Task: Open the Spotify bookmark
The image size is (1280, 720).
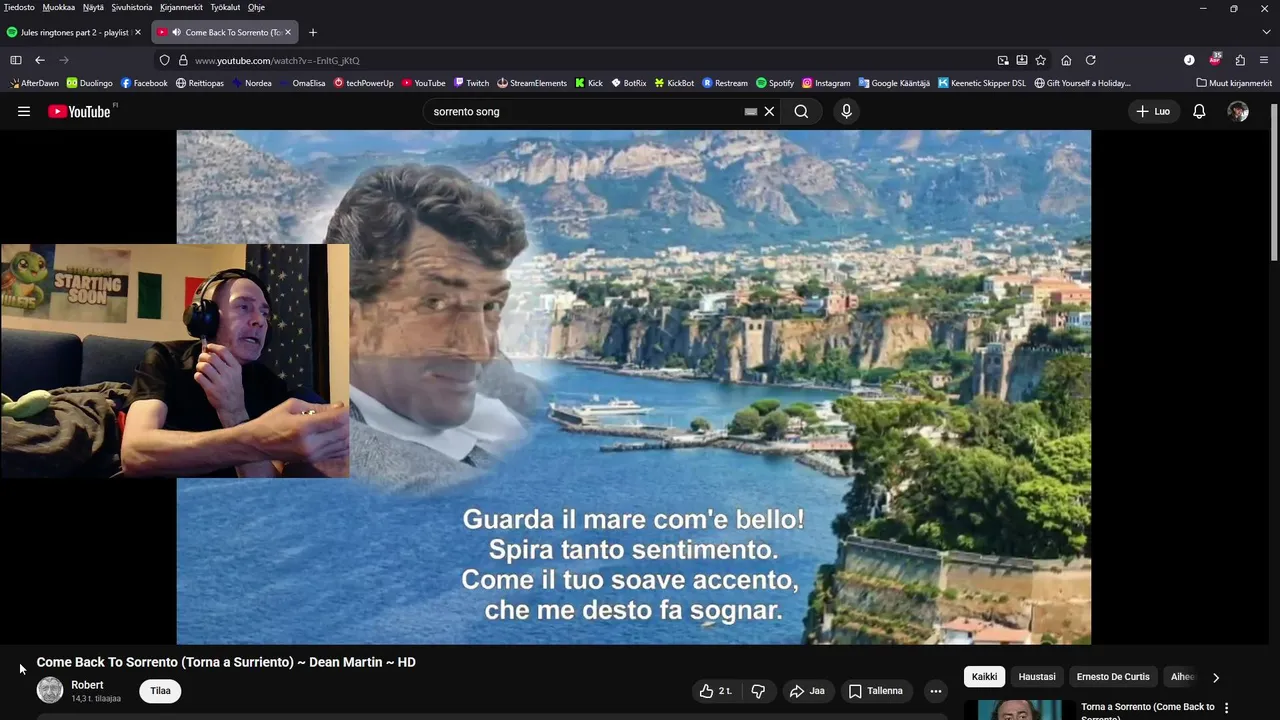Action: (x=775, y=83)
